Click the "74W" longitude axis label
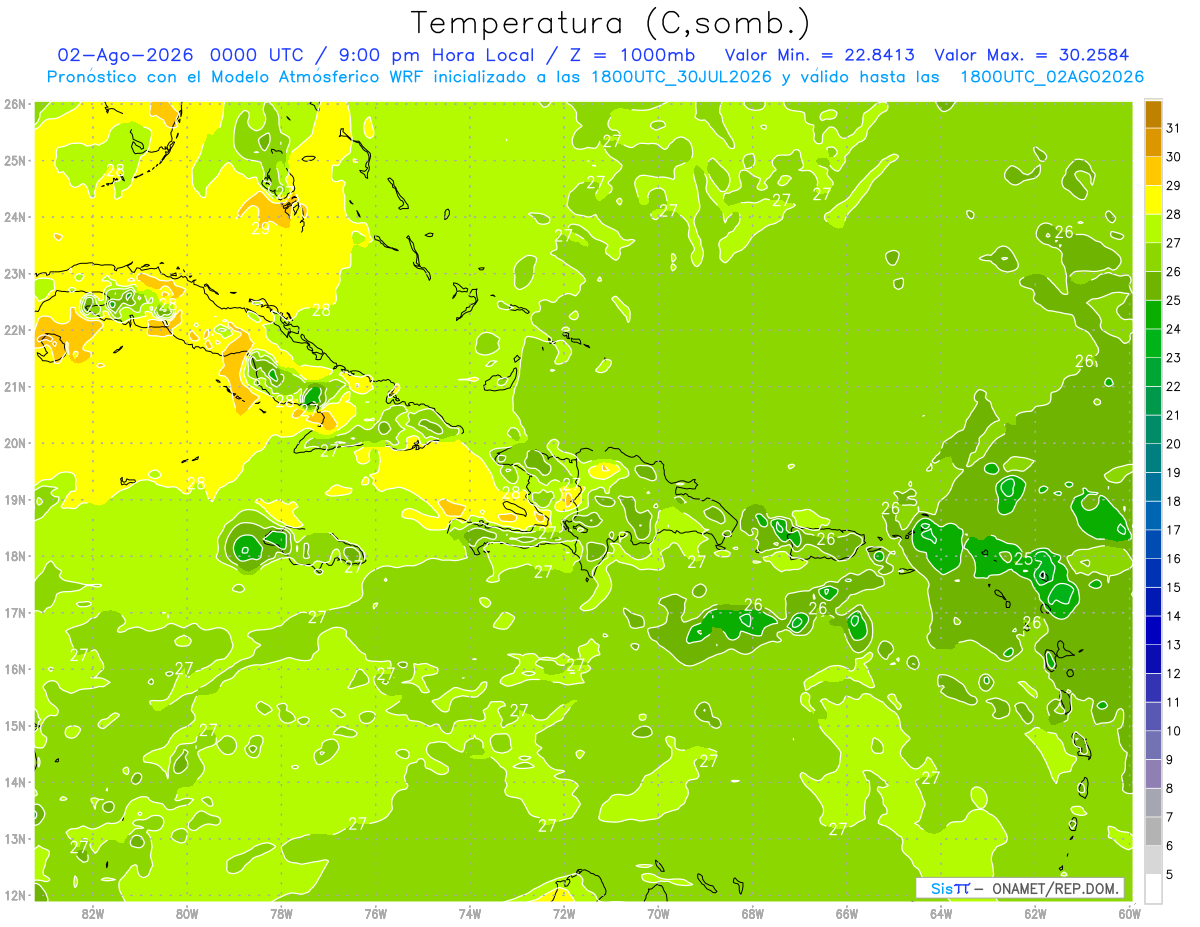The image size is (1200, 927). [x=470, y=913]
